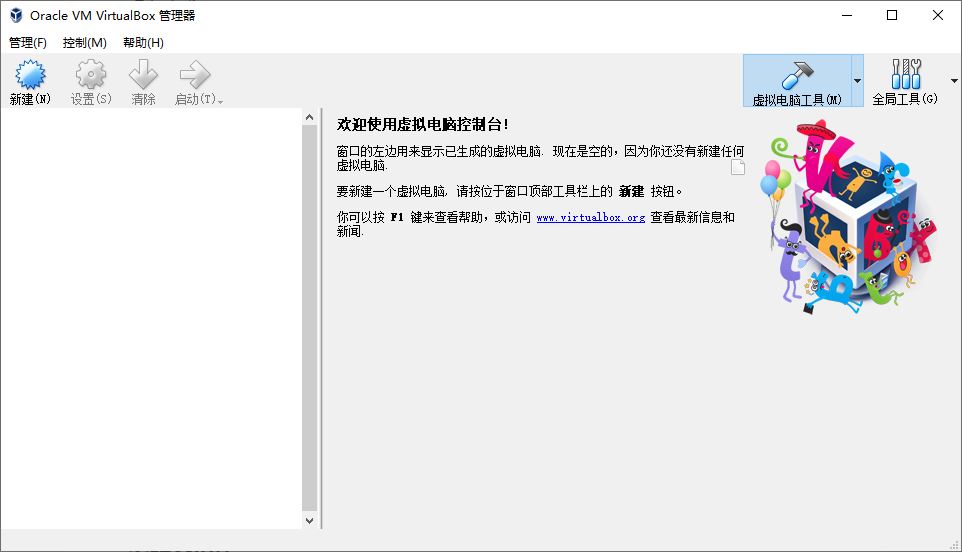962x552 pixels.
Task: Click the small document icon in welcome text
Action: 738,167
